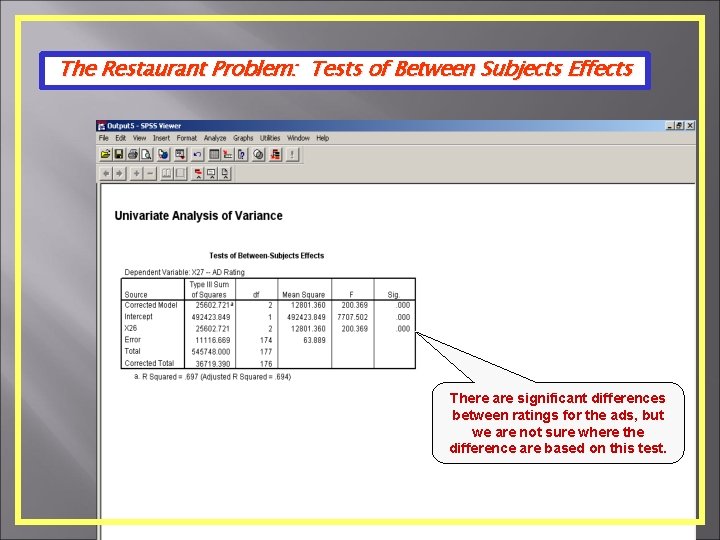
Task: Click the Show open-book icon
Action: pyautogui.click(x=167, y=174)
